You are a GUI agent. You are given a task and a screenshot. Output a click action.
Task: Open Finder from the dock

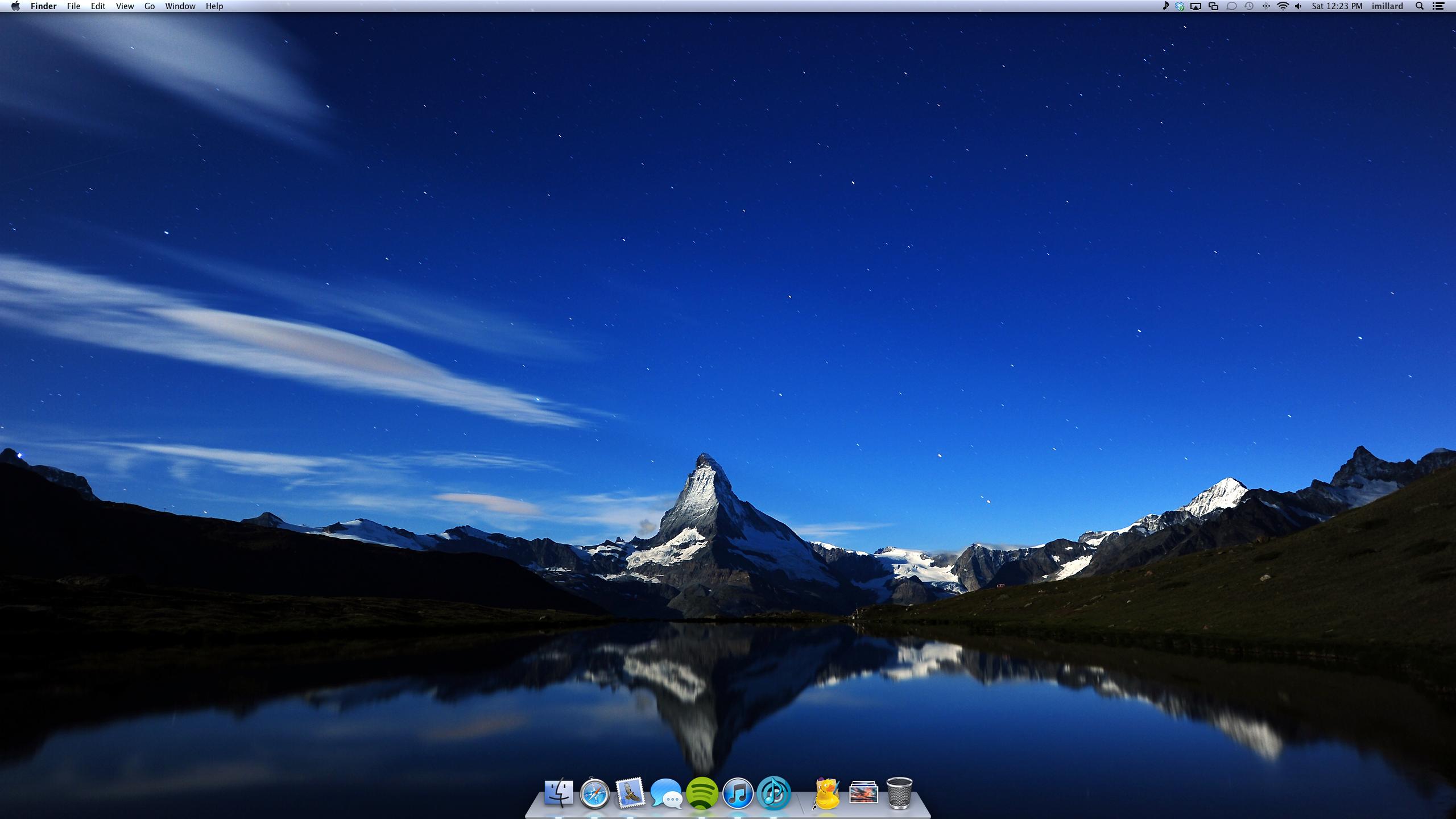tap(559, 793)
